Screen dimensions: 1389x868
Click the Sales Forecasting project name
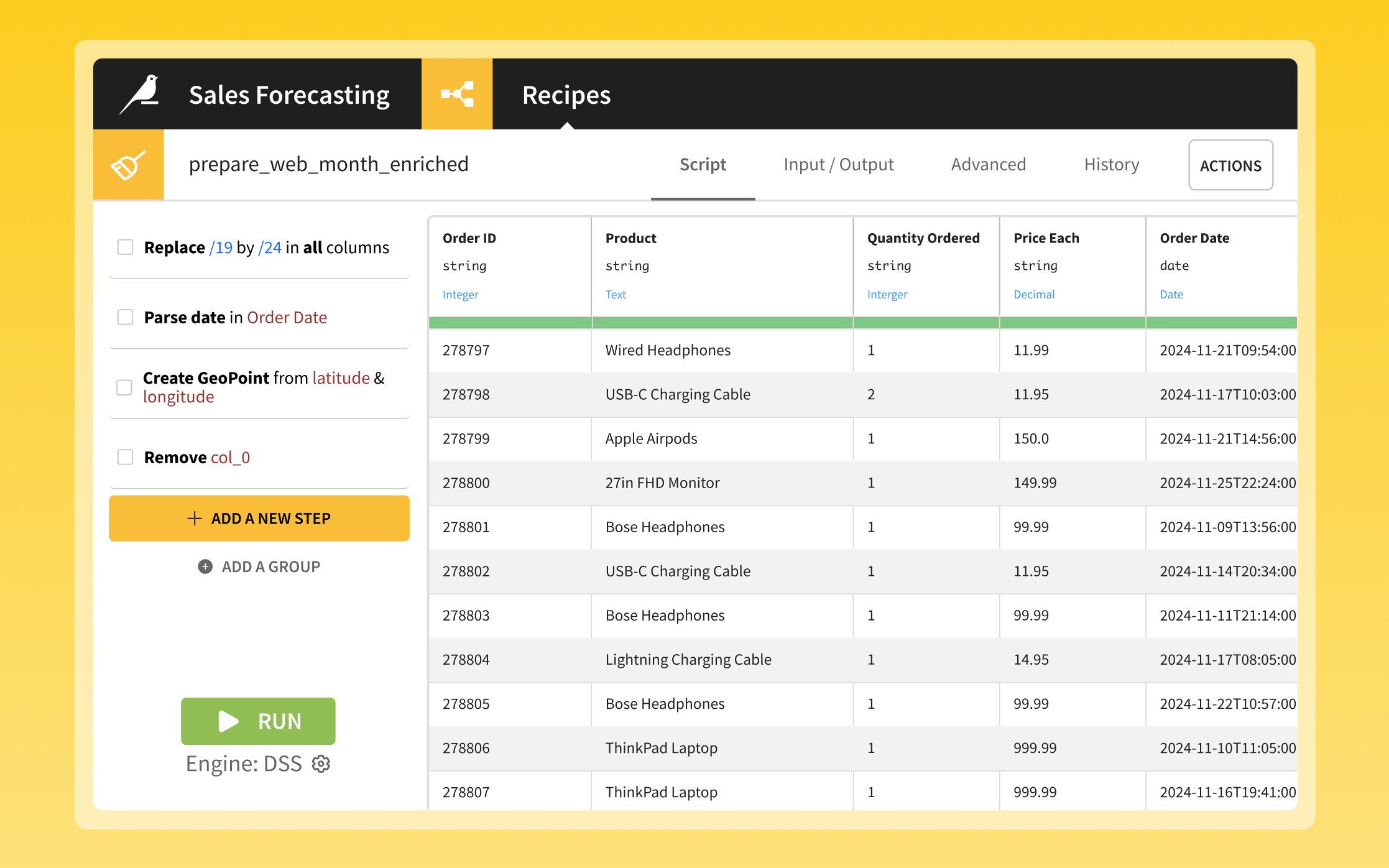[289, 95]
